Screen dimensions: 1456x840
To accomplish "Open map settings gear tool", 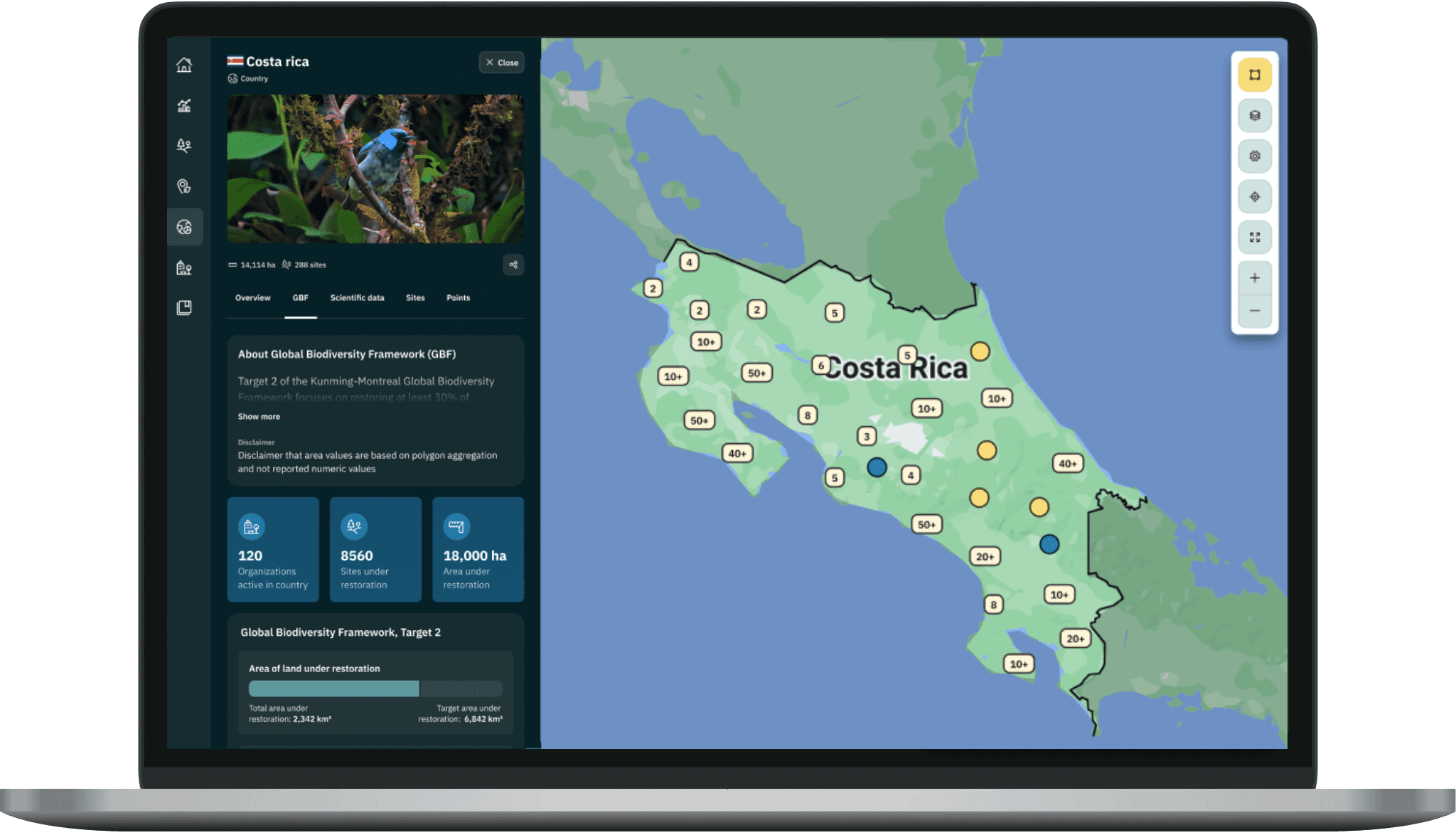I will (x=1254, y=156).
